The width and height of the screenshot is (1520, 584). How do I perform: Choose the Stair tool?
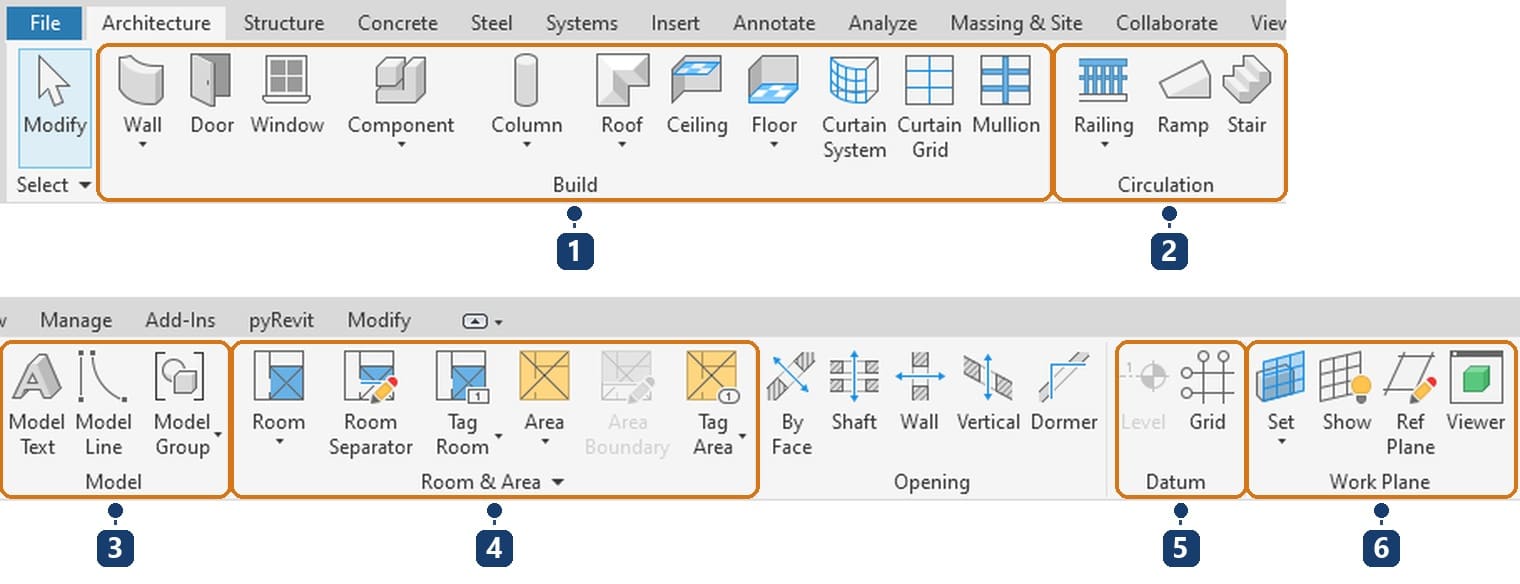(x=1247, y=96)
